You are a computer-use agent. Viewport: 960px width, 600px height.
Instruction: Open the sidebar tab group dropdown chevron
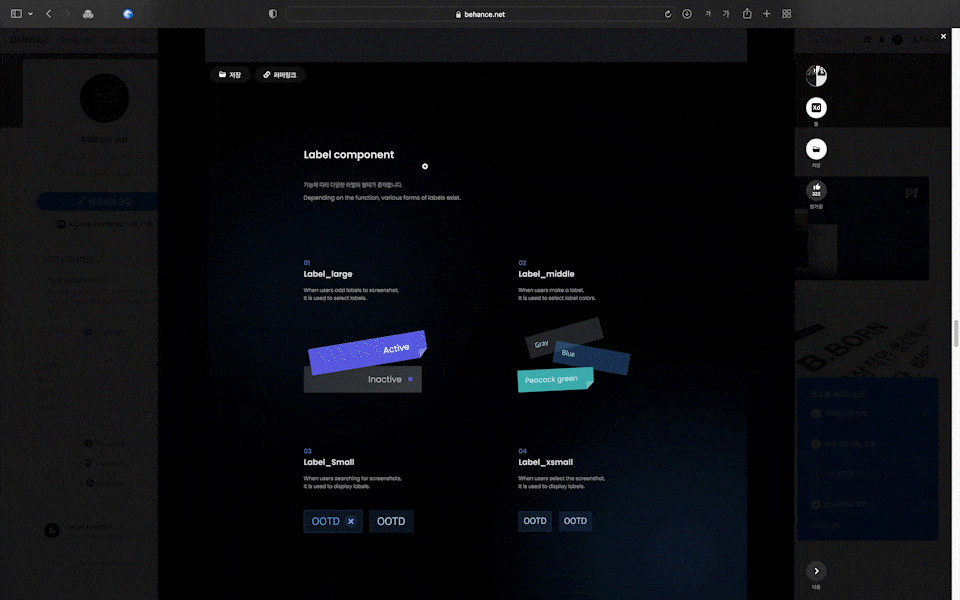coord(30,13)
